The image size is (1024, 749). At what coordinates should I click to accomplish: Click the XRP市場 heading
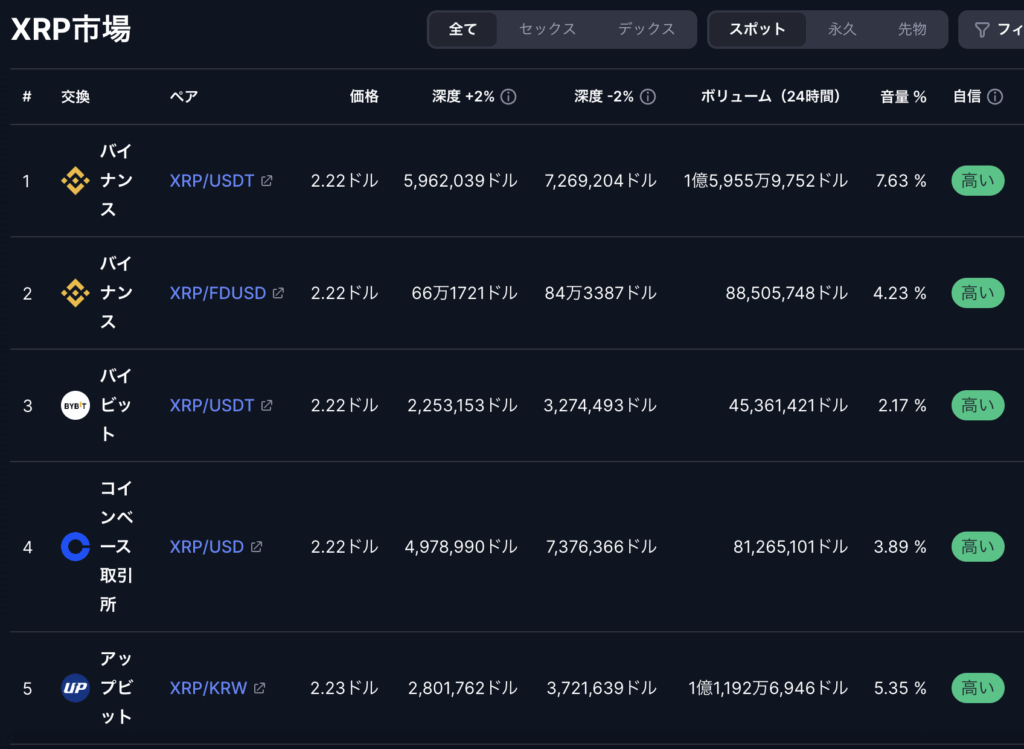(71, 29)
